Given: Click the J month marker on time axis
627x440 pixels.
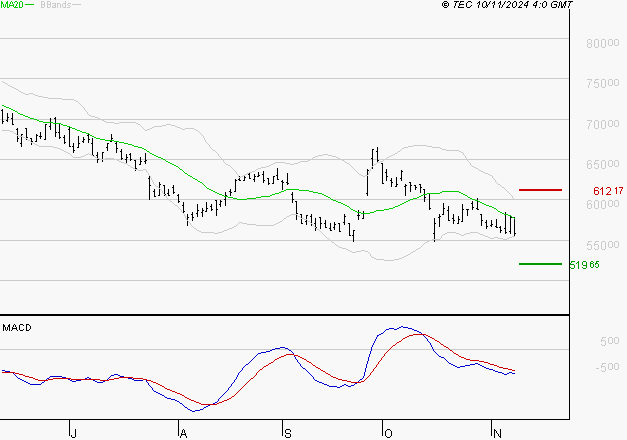Looking at the screenshot, I should pyautogui.click(x=73, y=433).
